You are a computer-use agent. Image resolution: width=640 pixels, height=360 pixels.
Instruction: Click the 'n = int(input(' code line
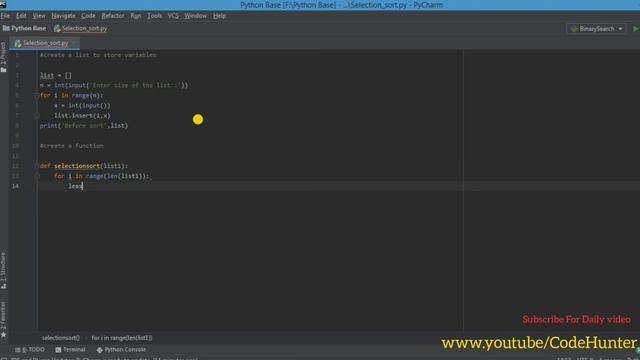coord(114,85)
